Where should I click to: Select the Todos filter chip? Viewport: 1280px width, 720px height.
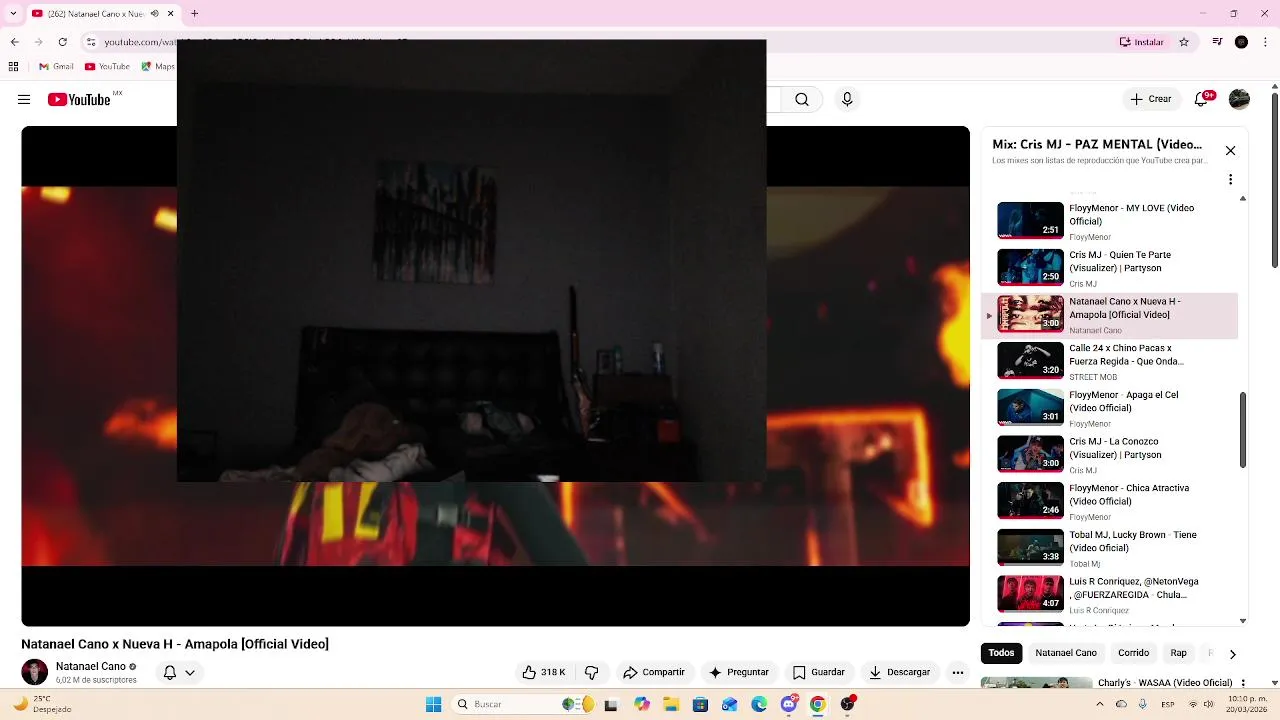point(1001,653)
